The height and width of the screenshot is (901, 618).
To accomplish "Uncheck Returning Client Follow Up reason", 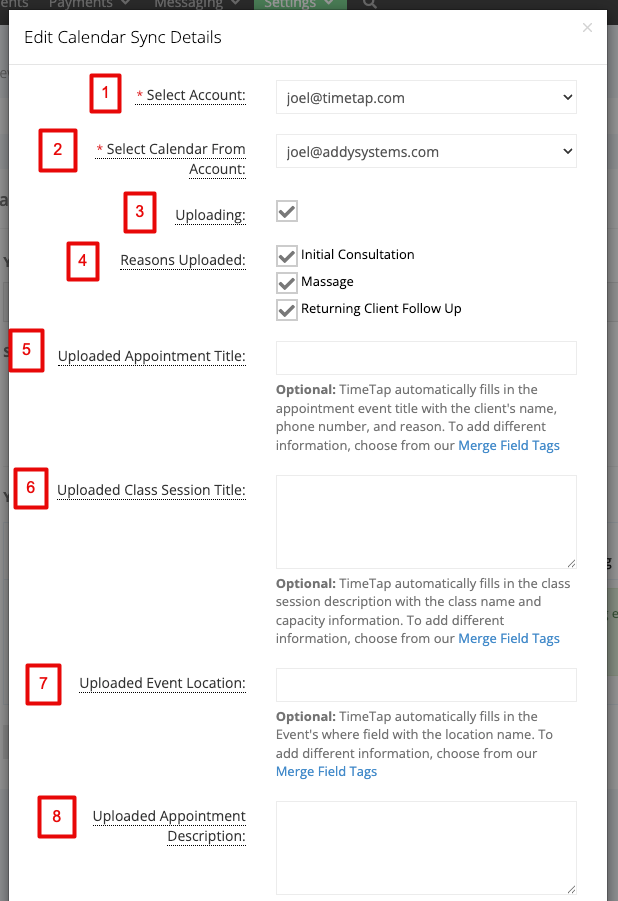I will [287, 310].
